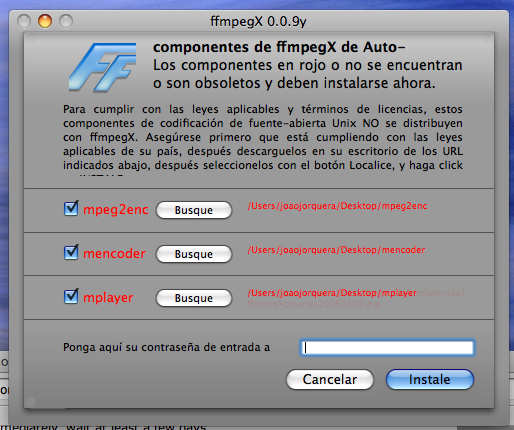Click the greyed-out zoom window button
The image size is (514, 430).
[x=66, y=21]
